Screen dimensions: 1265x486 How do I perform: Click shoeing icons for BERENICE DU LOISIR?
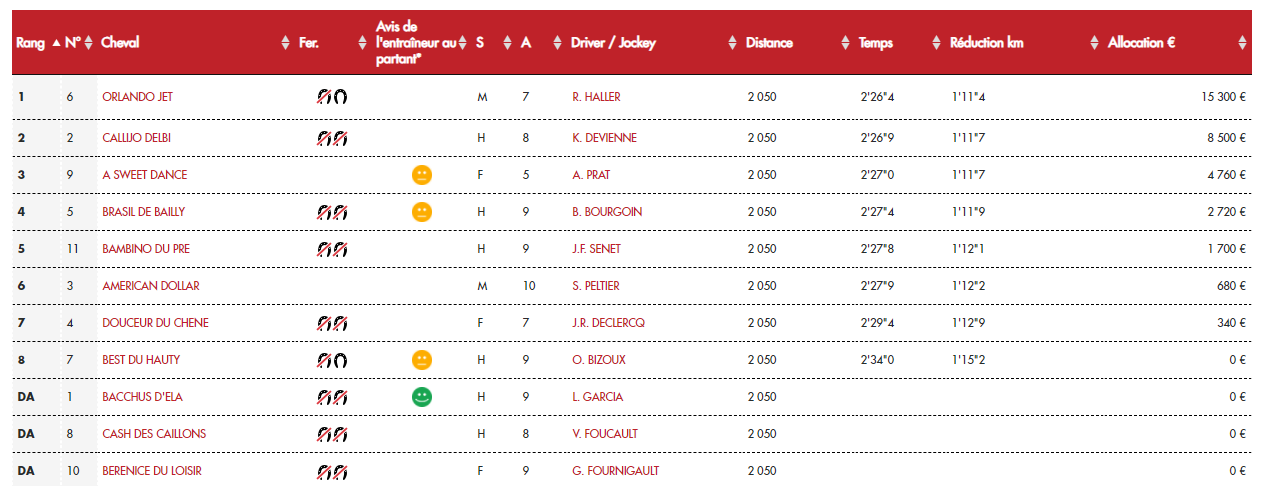tap(332, 471)
